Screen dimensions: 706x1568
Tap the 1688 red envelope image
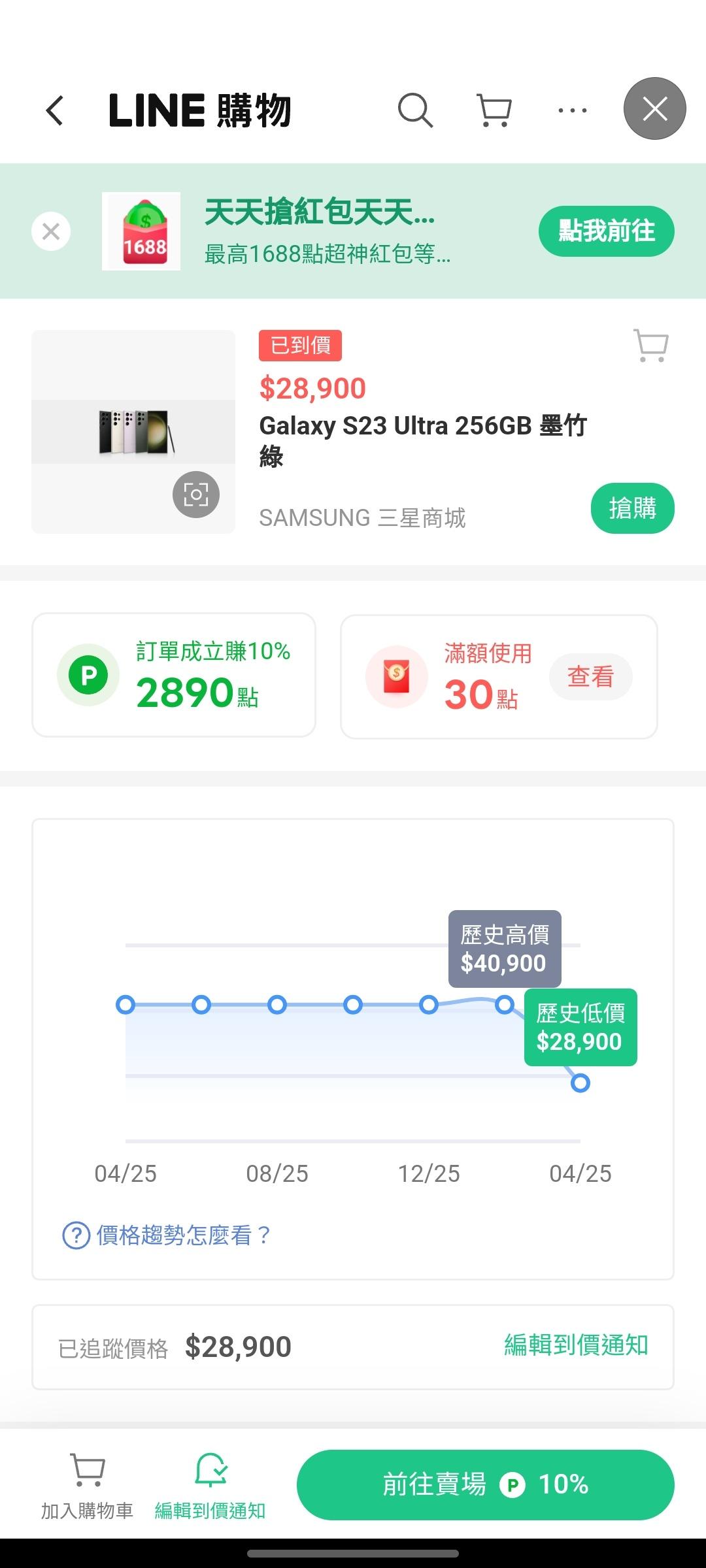141,231
